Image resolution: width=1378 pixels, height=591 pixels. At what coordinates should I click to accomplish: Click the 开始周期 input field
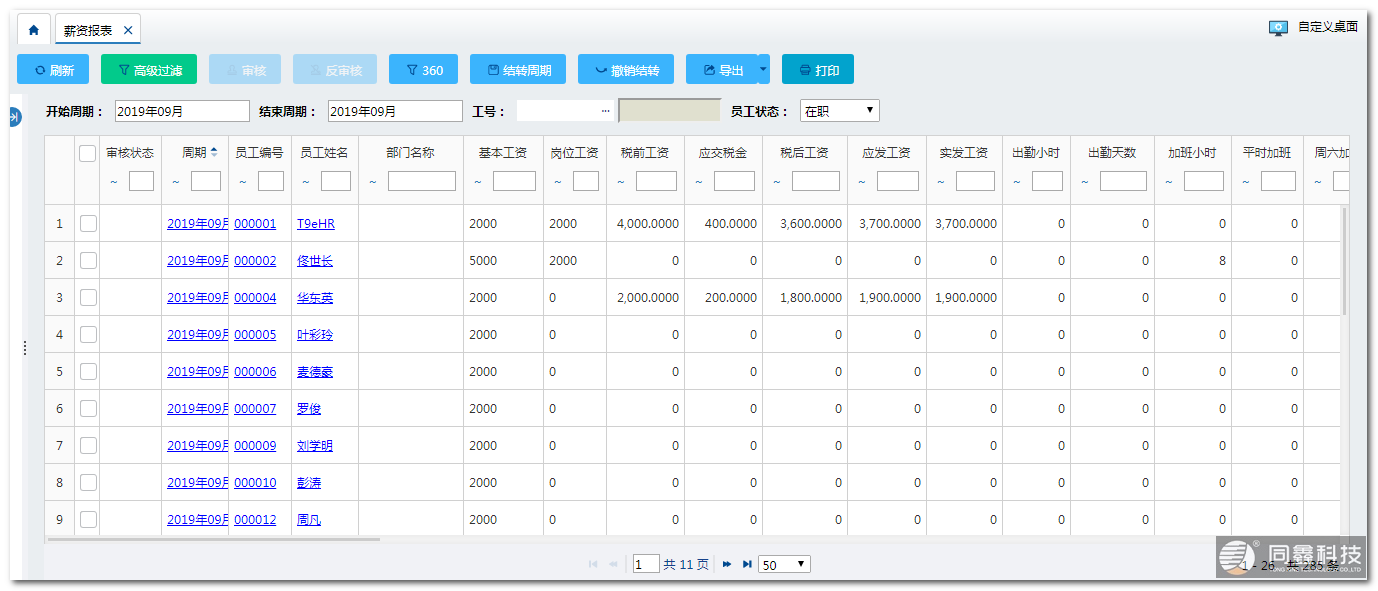[182, 111]
